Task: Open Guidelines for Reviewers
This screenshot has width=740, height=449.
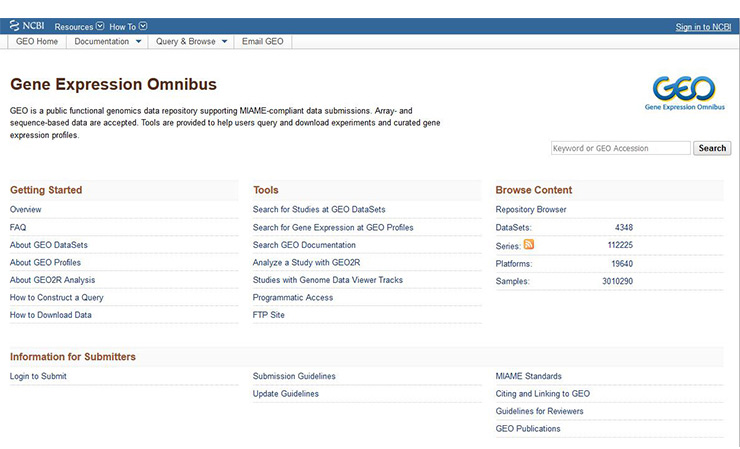Action: click(539, 411)
